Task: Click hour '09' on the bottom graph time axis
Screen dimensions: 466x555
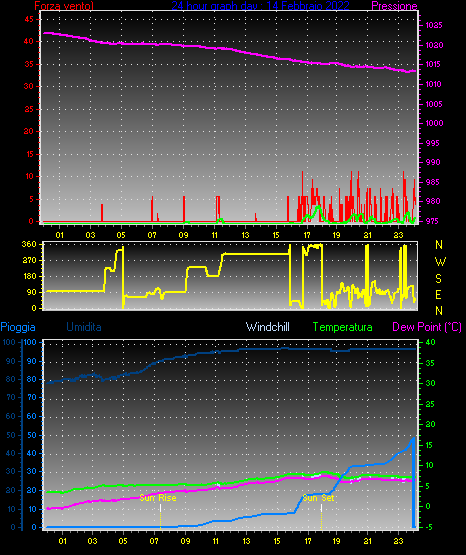Action: (x=185, y=541)
